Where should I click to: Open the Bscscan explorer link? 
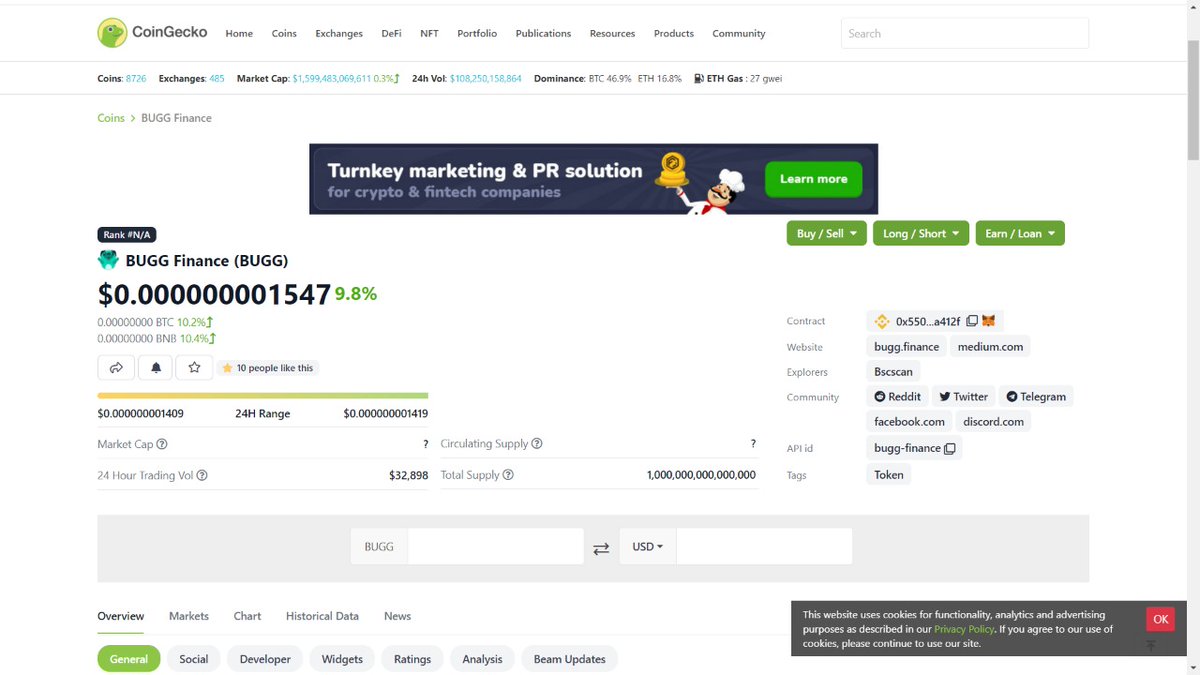coord(893,372)
